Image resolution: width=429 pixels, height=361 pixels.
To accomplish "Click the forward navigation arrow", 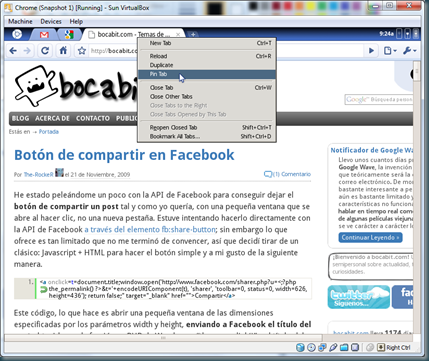I will [x=27, y=51].
